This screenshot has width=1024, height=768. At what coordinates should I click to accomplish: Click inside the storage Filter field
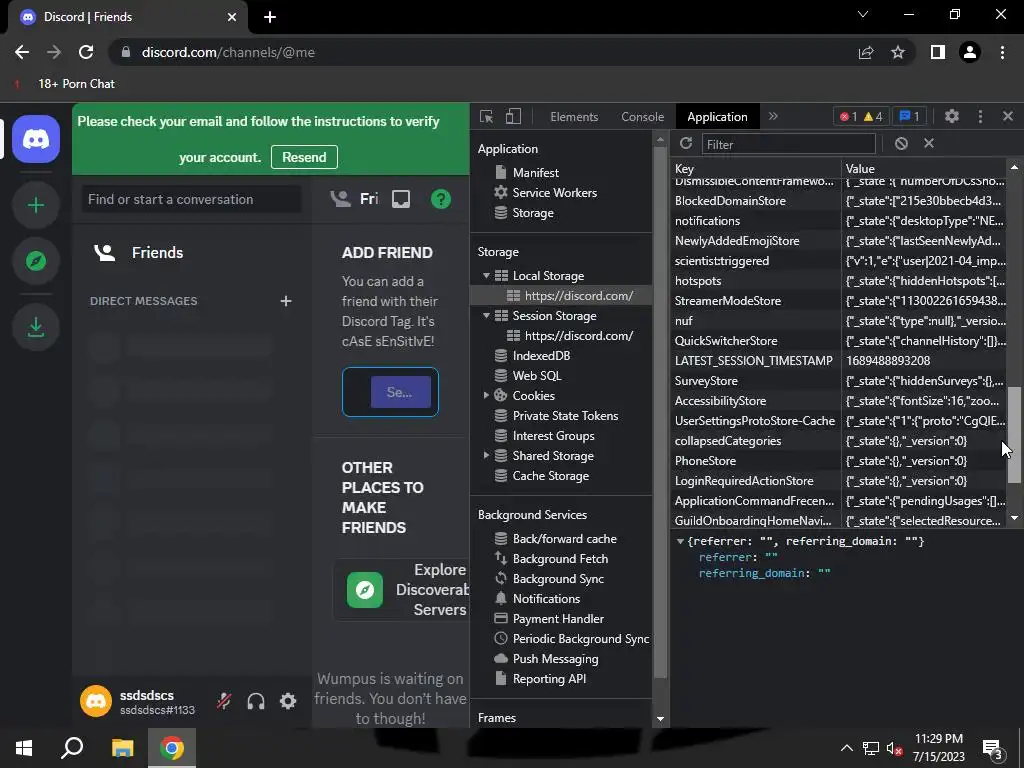click(x=788, y=144)
